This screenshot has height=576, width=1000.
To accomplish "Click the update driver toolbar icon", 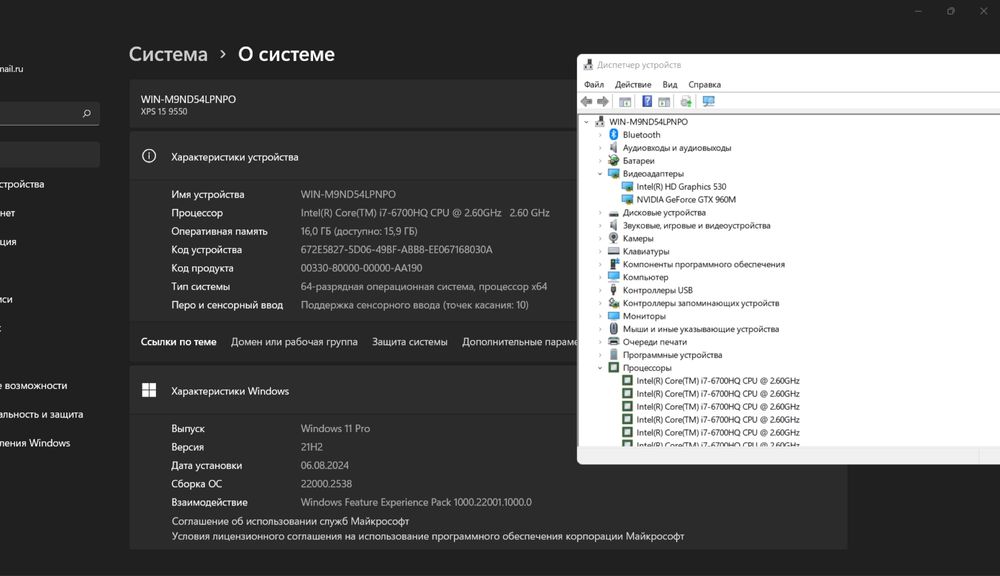I will tap(686, 101).
